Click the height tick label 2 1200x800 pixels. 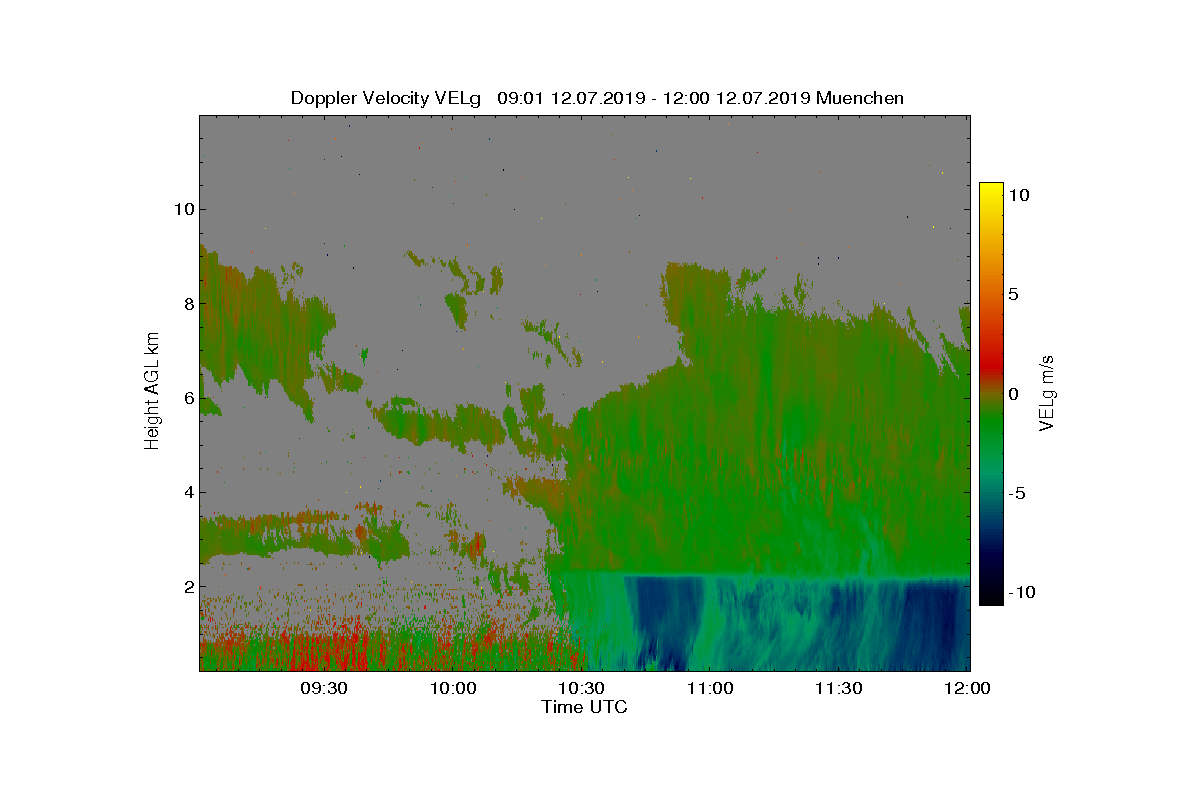coord(187,586)
